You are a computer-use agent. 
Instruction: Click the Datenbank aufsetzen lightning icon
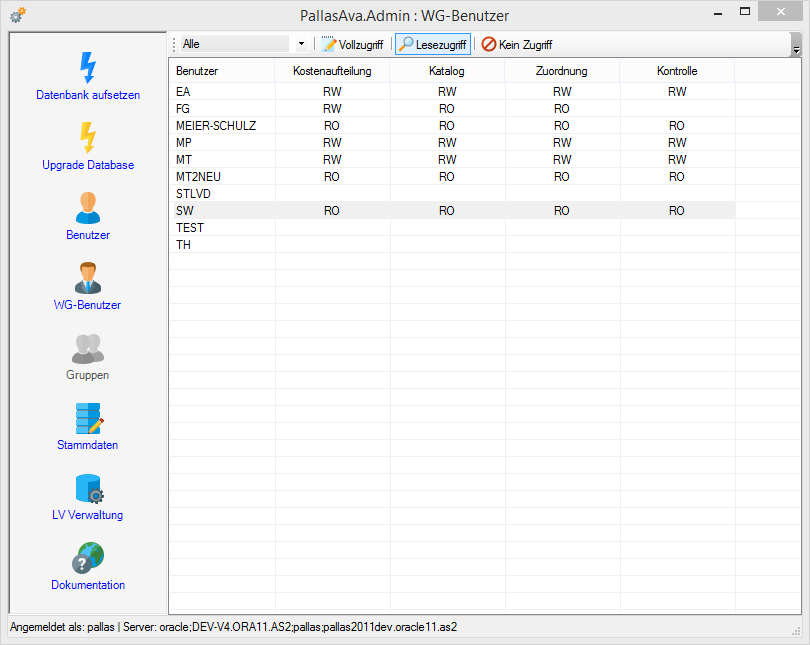pos(88,67)
